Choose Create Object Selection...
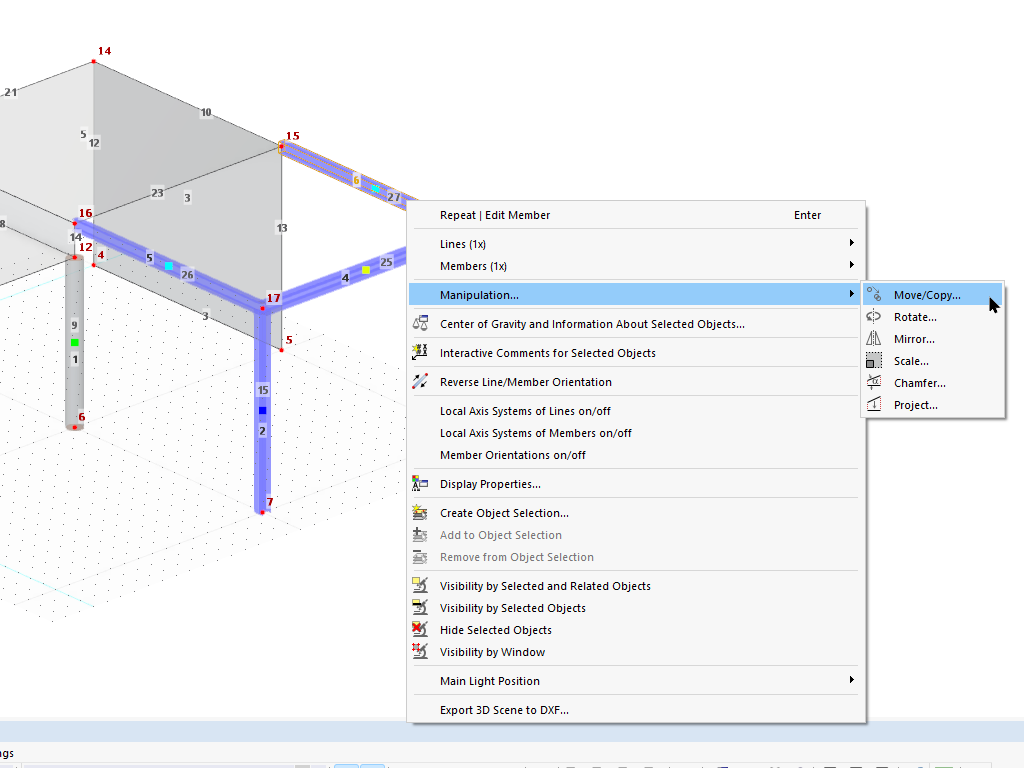Image resolution: width=1024 pixels, height=768 pixels. click(x=633, y=513)
